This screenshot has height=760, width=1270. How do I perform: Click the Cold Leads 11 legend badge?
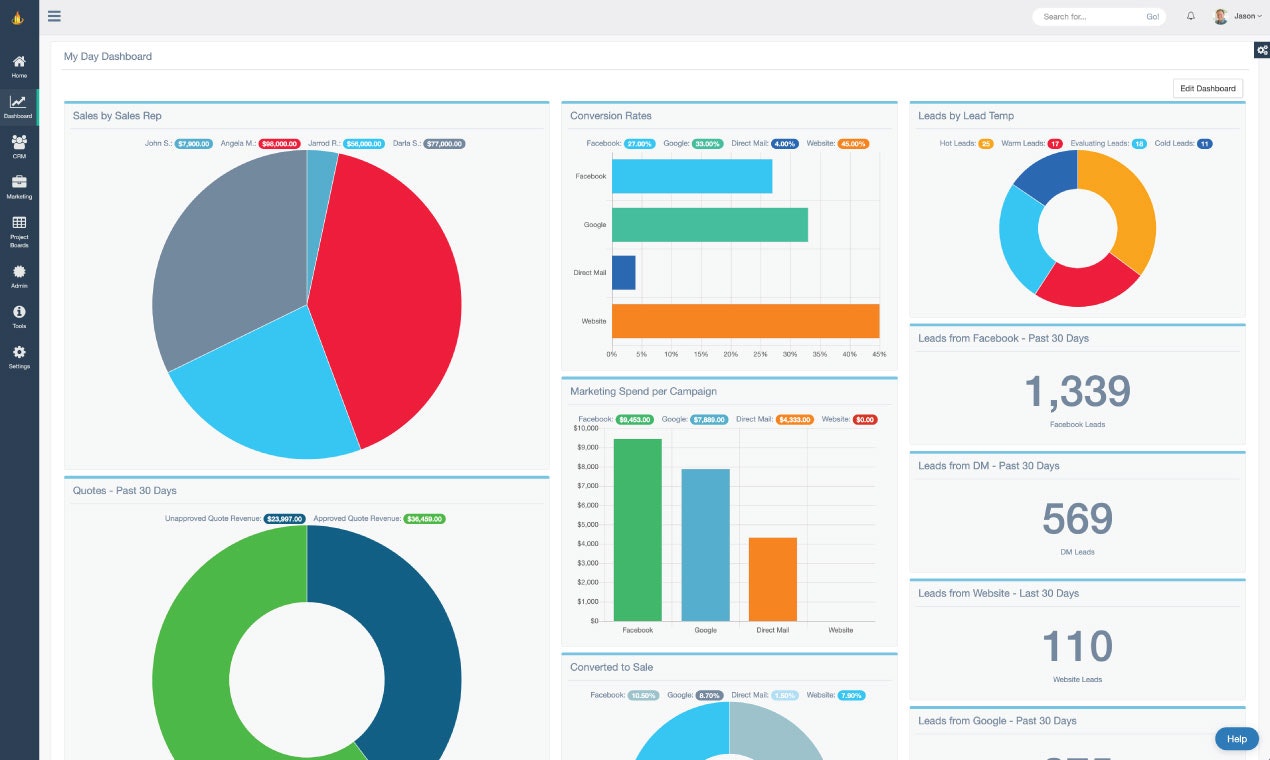tap(1204, 144)
